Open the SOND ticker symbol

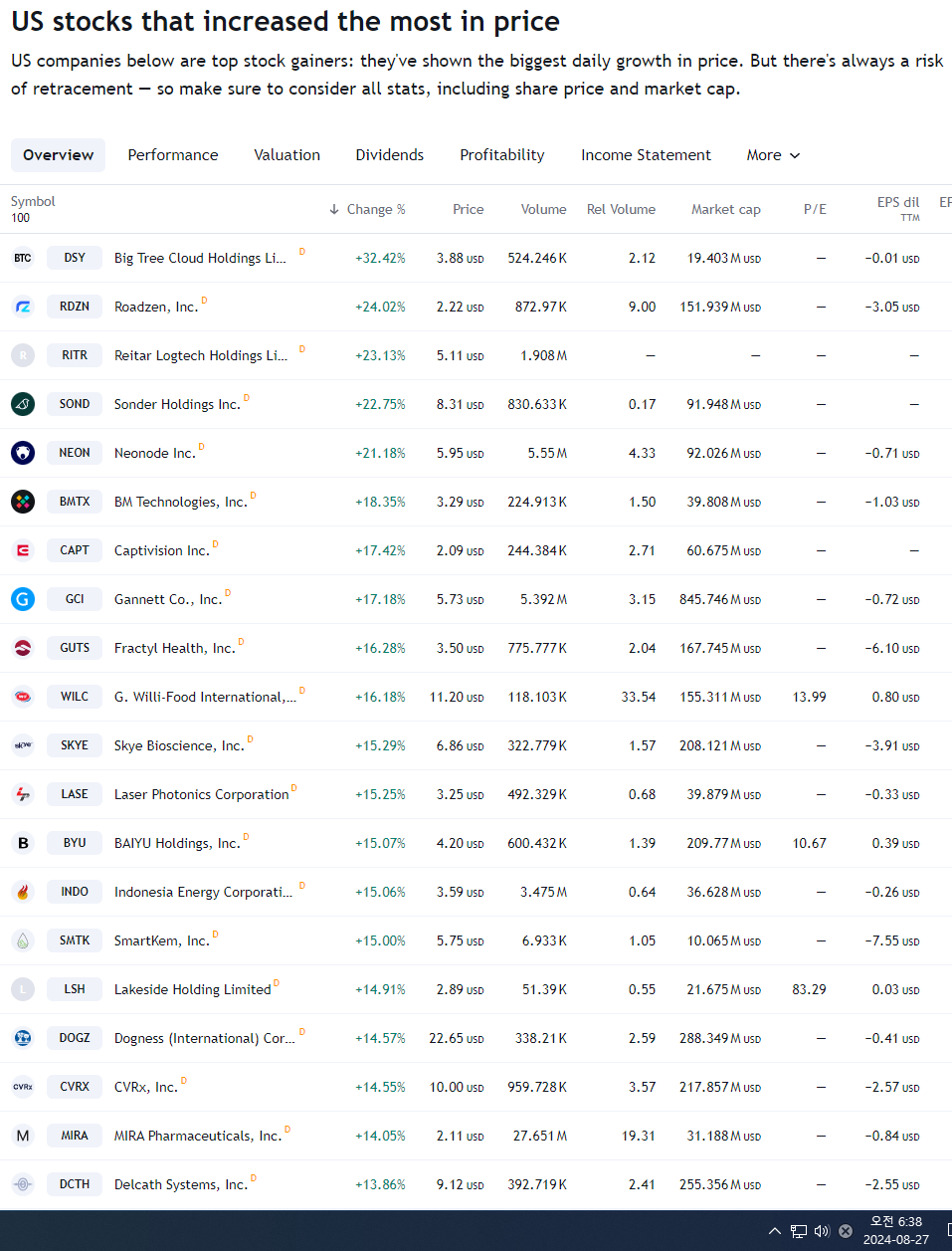(75, 404)
